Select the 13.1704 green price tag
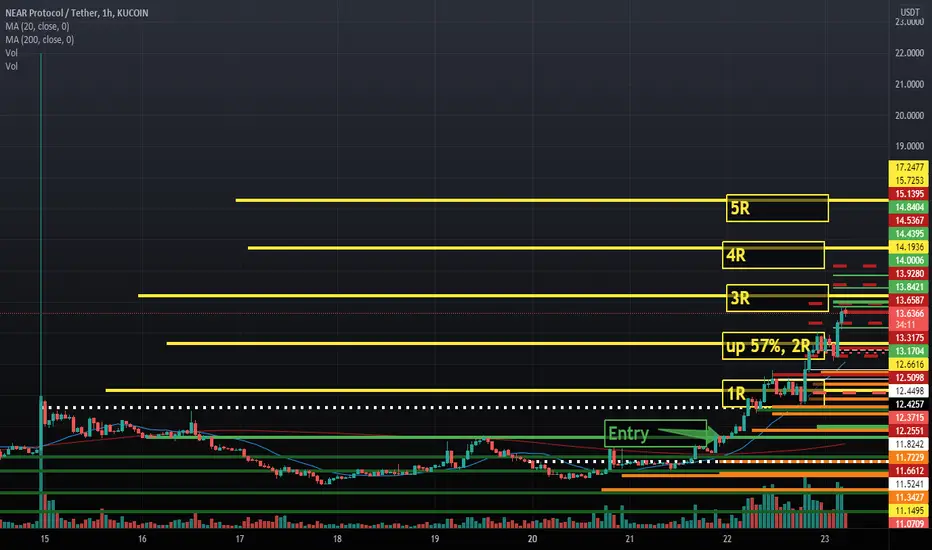 (909, 351)
